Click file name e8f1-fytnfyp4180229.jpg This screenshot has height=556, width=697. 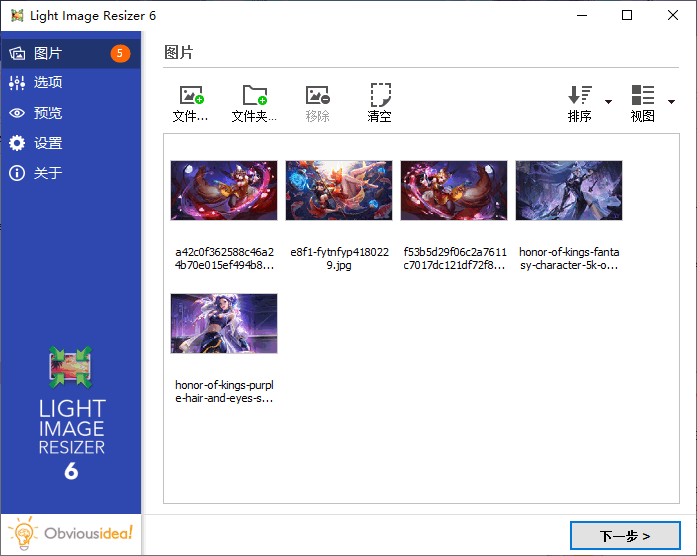coord(339,259)
